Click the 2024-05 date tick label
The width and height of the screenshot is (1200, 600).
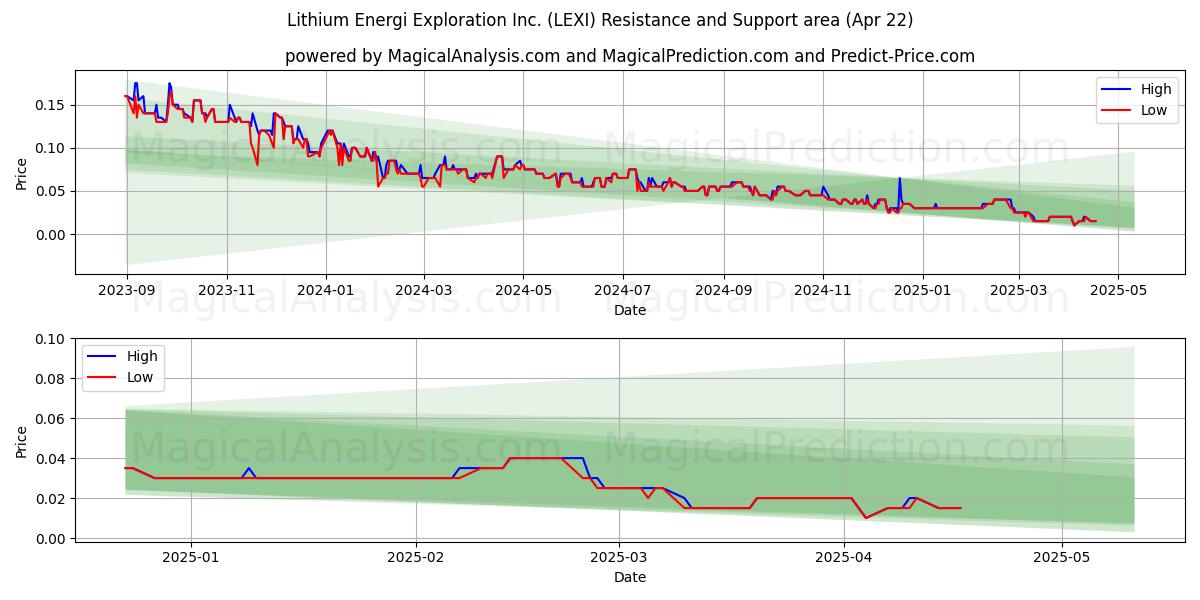[x=524, y=291]
